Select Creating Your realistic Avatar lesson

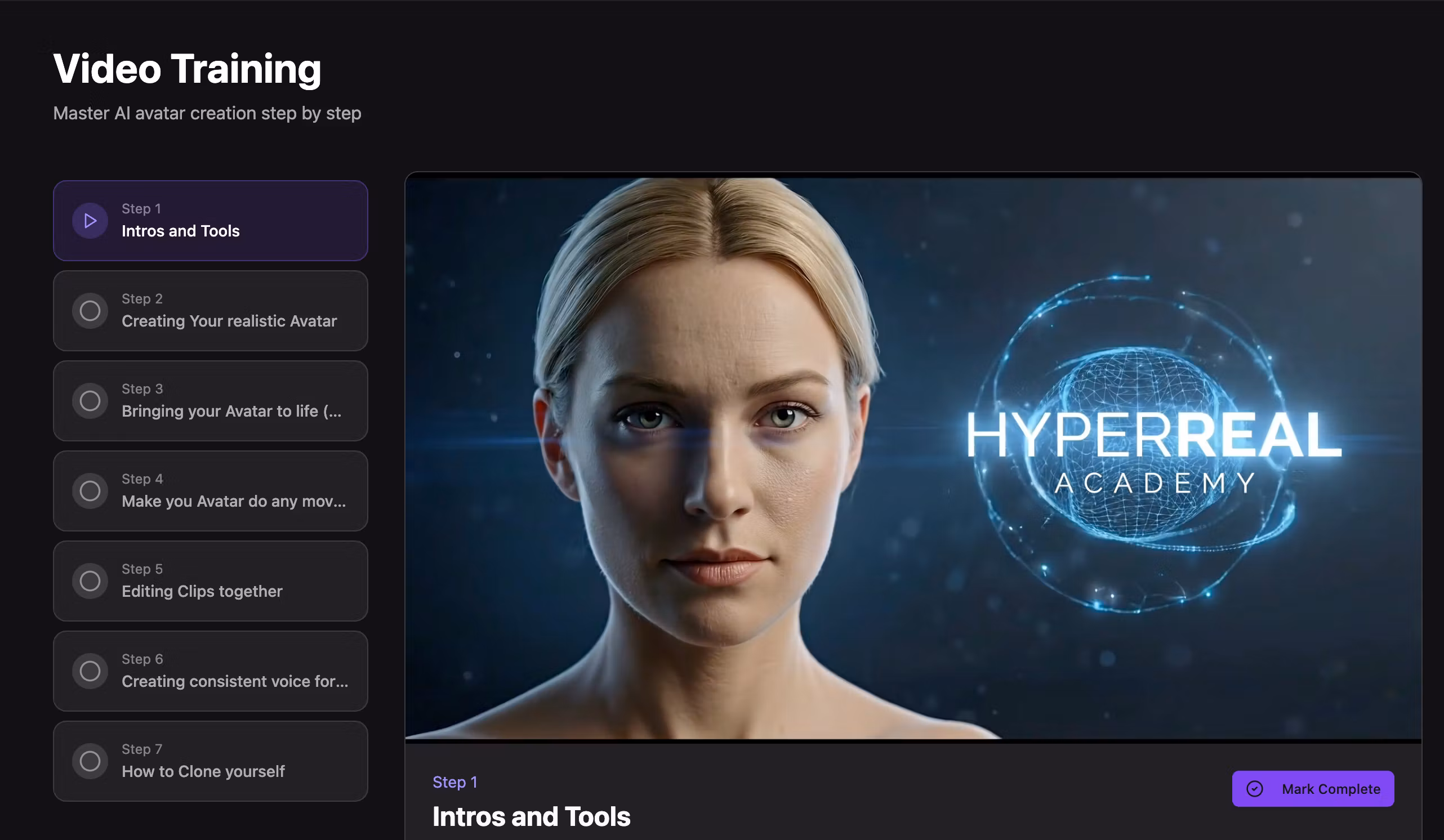(229, 321)
